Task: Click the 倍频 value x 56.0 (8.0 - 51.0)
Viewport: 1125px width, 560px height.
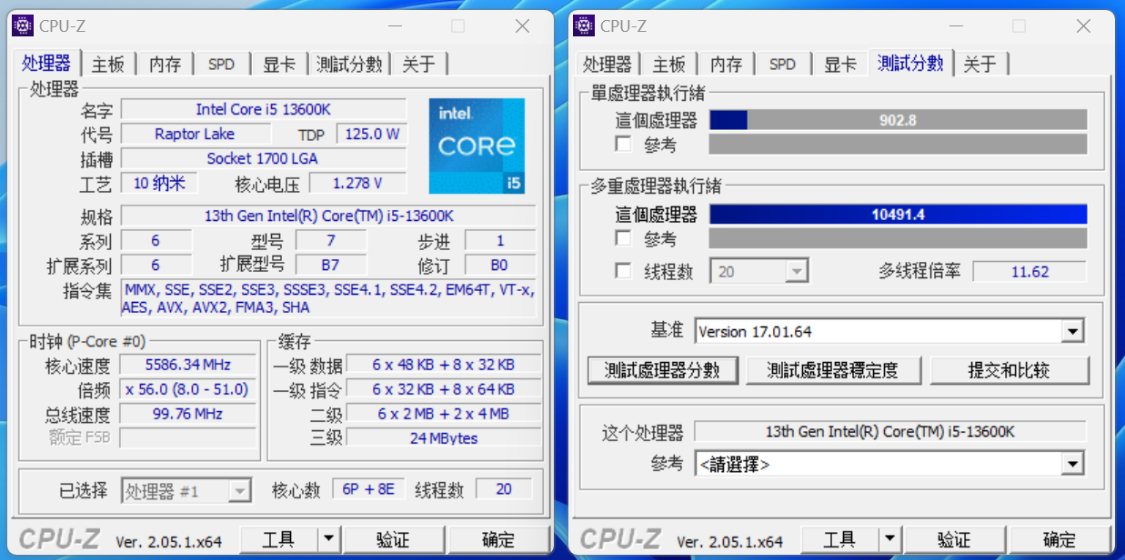Action: point(187,389)
